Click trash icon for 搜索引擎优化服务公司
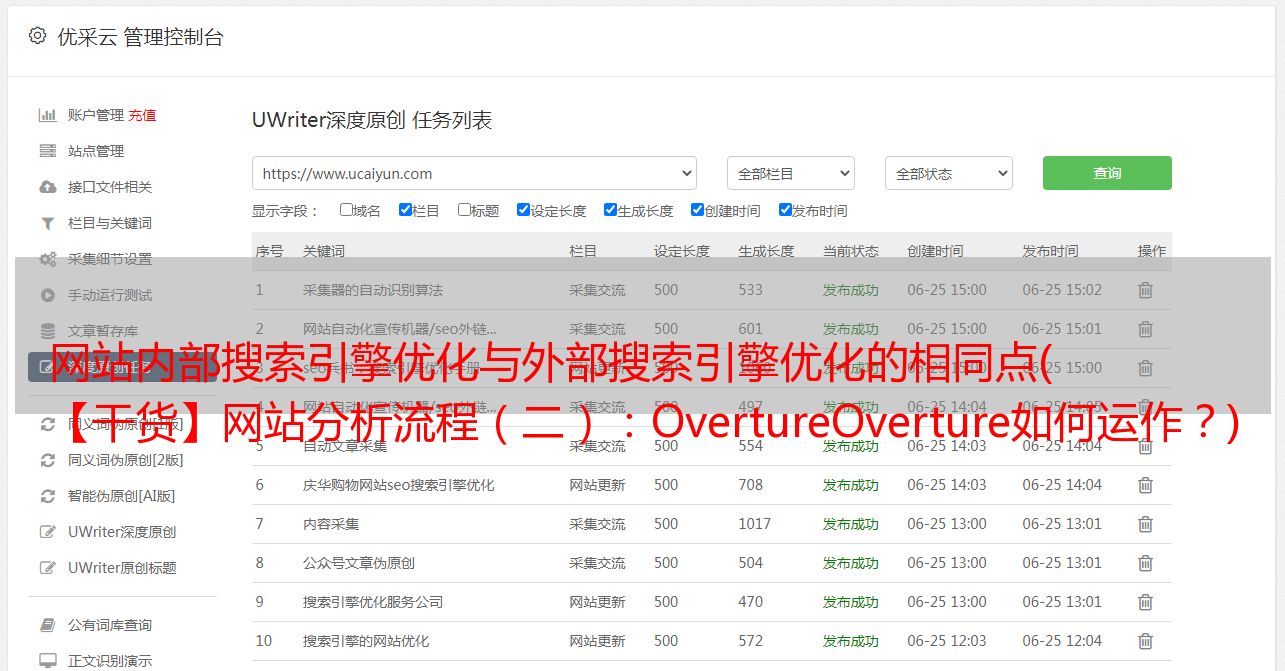This screenshot has height=671, width=1285. tap(1145, 602)
